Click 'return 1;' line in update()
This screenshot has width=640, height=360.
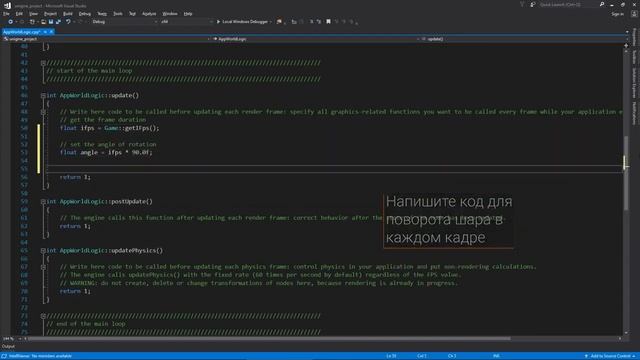[75, 177]
